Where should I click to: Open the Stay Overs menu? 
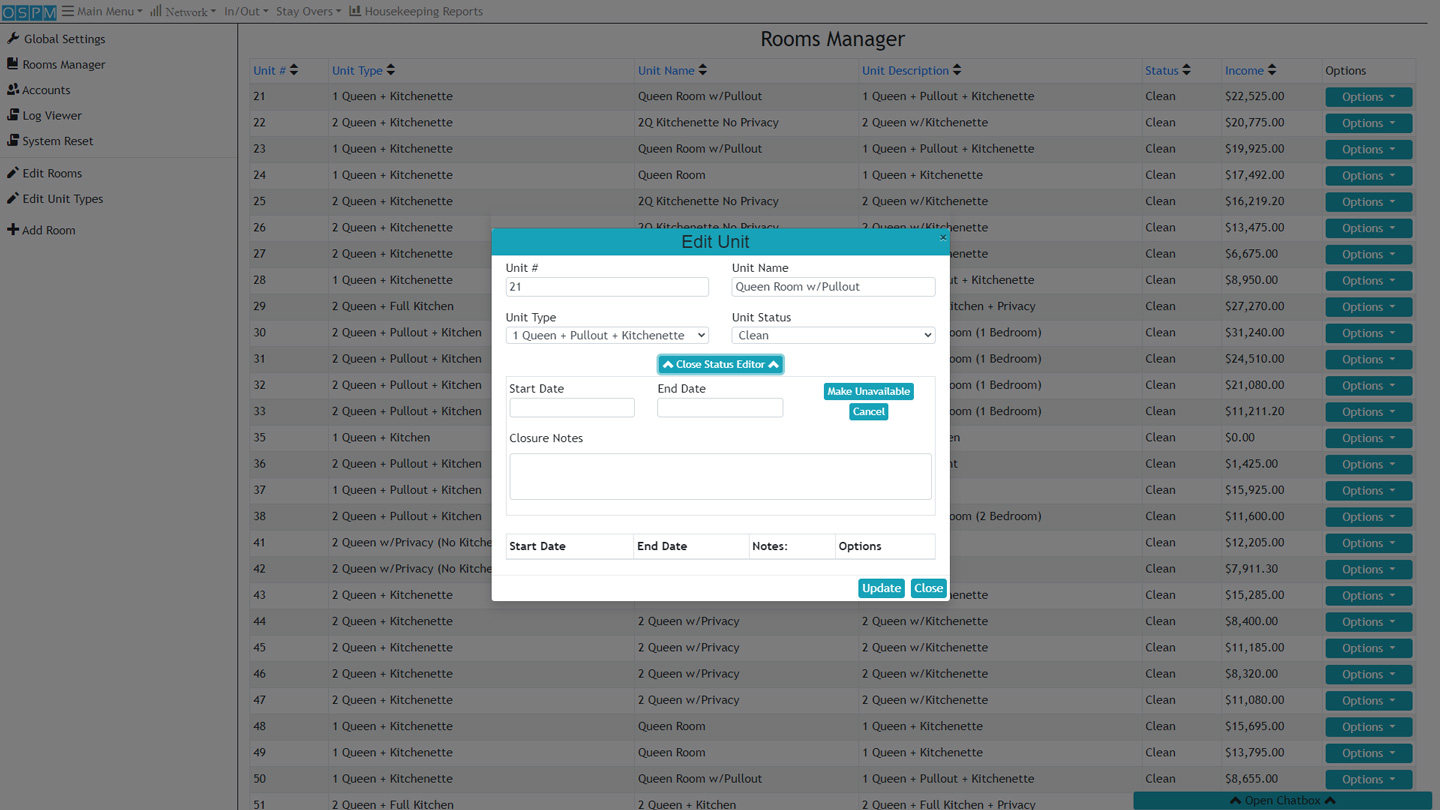click(x=308, y=11)
